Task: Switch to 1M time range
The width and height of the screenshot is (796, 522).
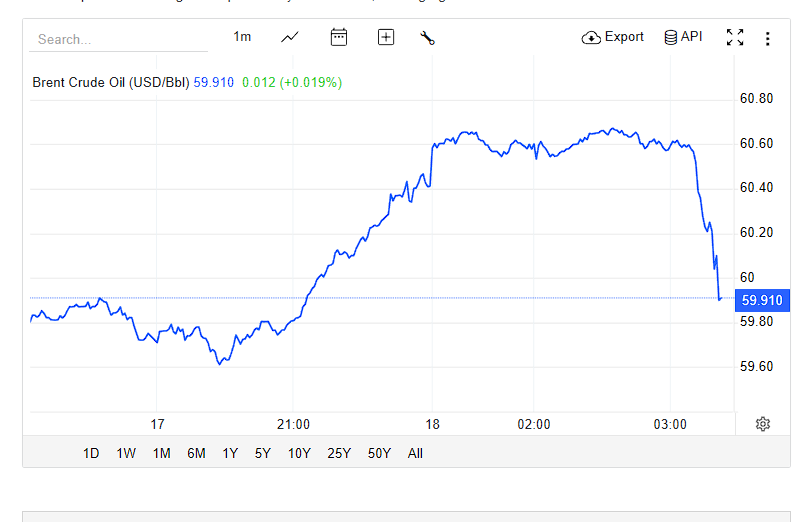Action: (161, 453)
